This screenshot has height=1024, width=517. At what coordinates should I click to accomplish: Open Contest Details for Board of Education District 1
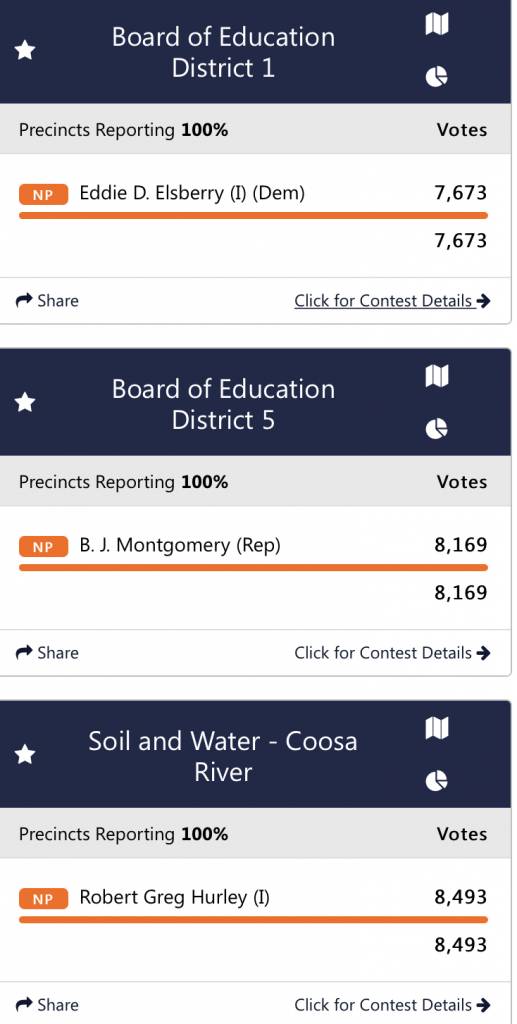[392, 300]
